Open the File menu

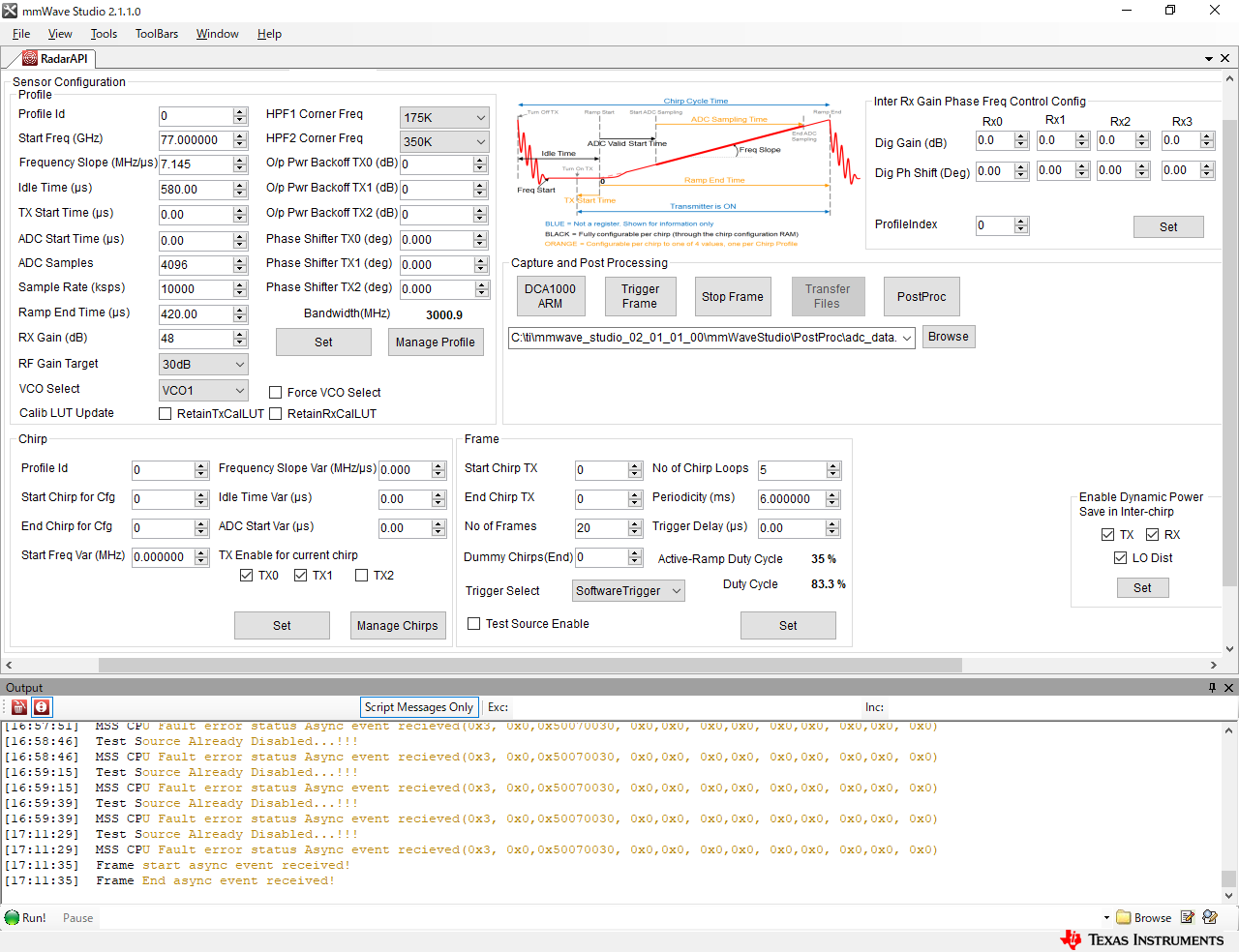coord(21,34)
